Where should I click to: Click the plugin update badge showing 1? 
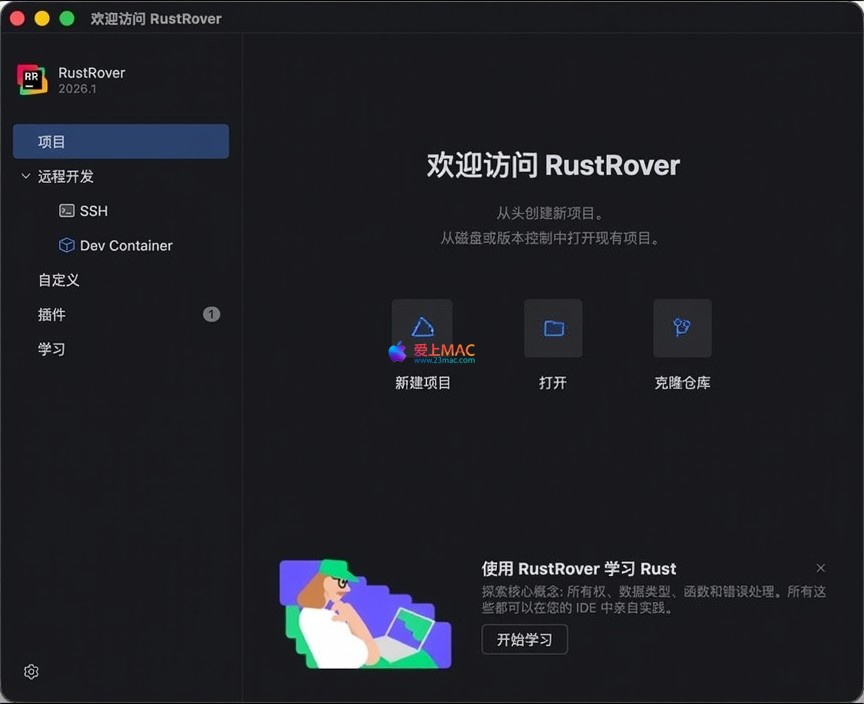211,314
